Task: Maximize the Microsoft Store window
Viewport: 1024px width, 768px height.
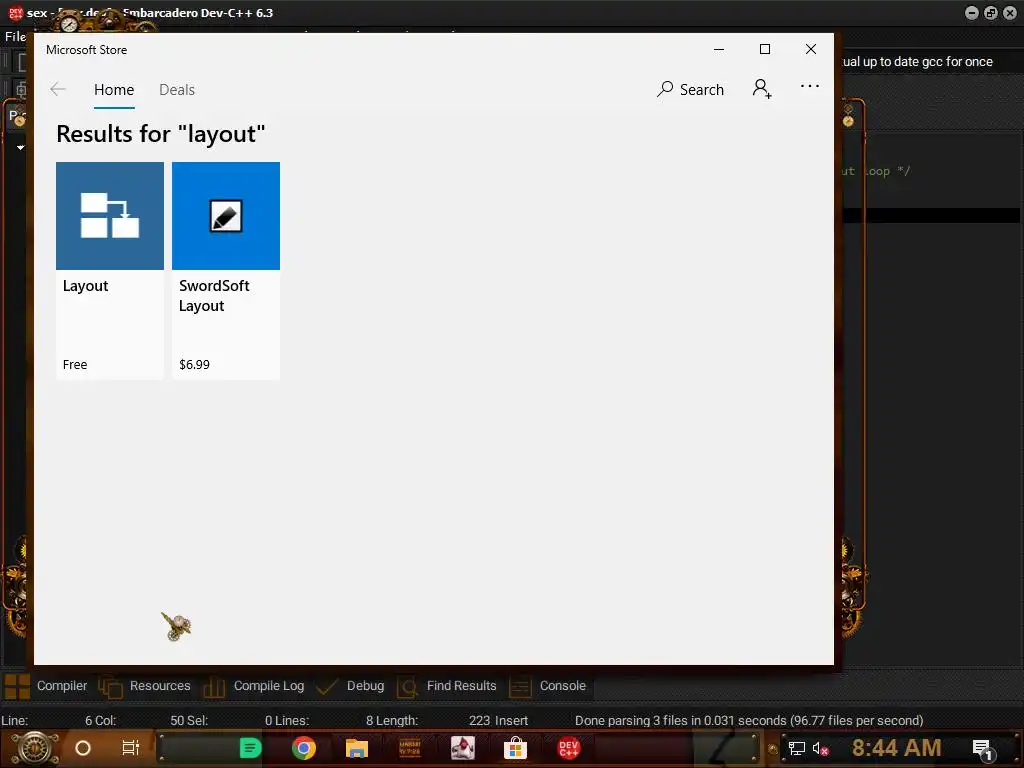Action: coord(765,49)
